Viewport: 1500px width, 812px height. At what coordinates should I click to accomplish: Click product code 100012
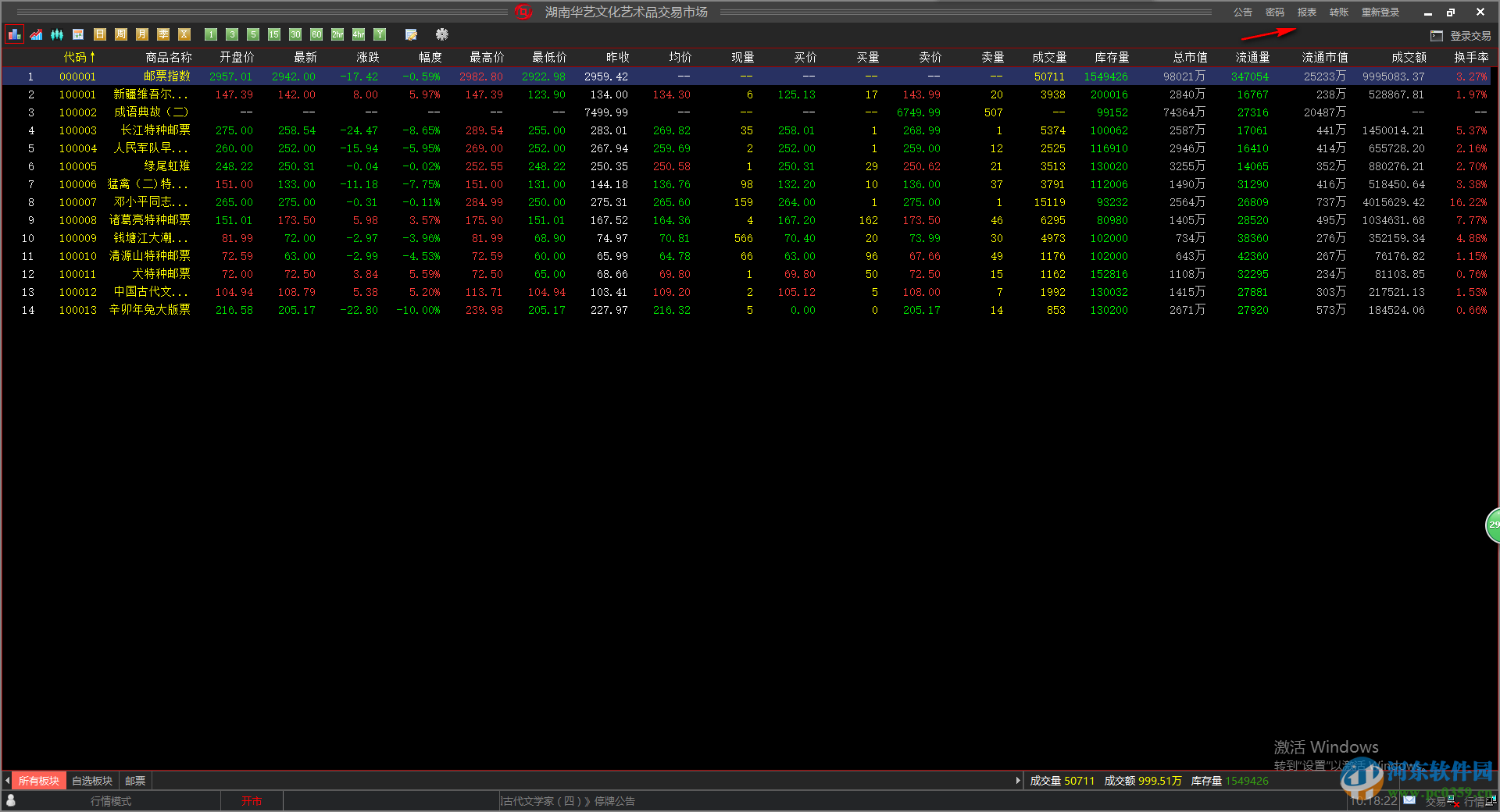coord(78,292)
